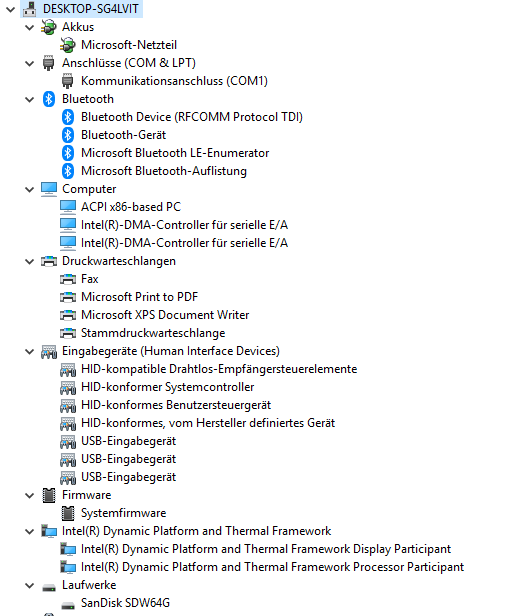Click the Firmware chip icon
This screenshot has height=616, width=513.
point(49,495)
